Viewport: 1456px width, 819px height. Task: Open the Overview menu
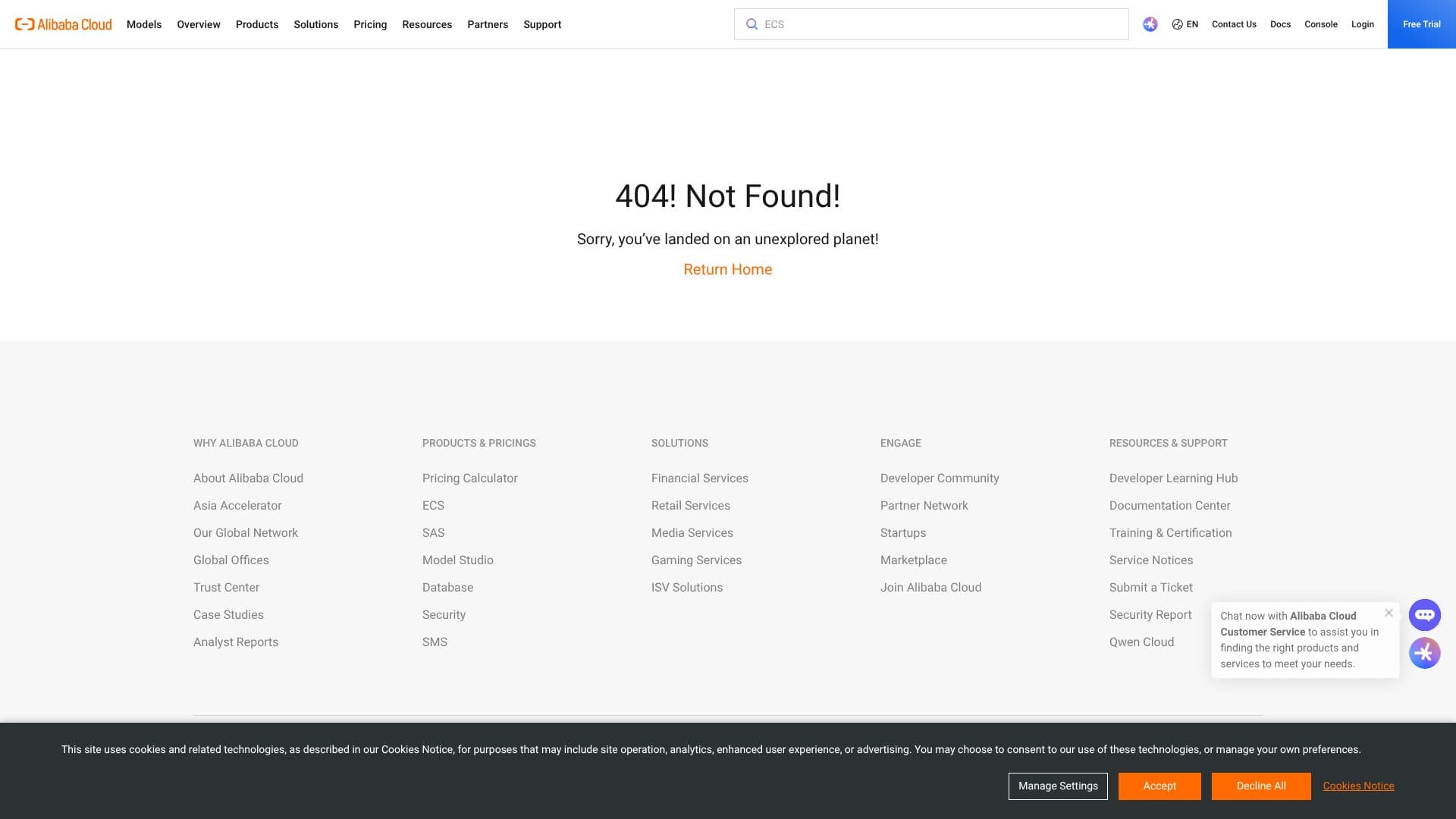tap(199, 24)
